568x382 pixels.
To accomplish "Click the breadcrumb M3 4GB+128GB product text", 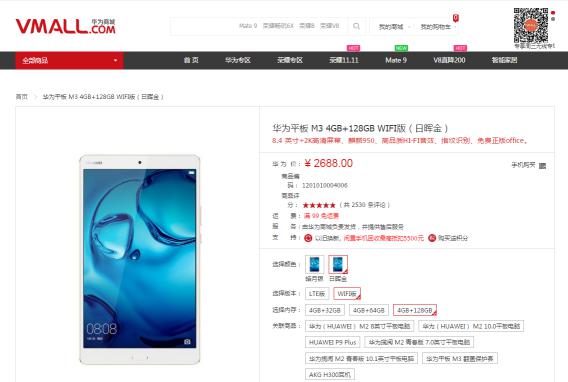I will point(103,97).
